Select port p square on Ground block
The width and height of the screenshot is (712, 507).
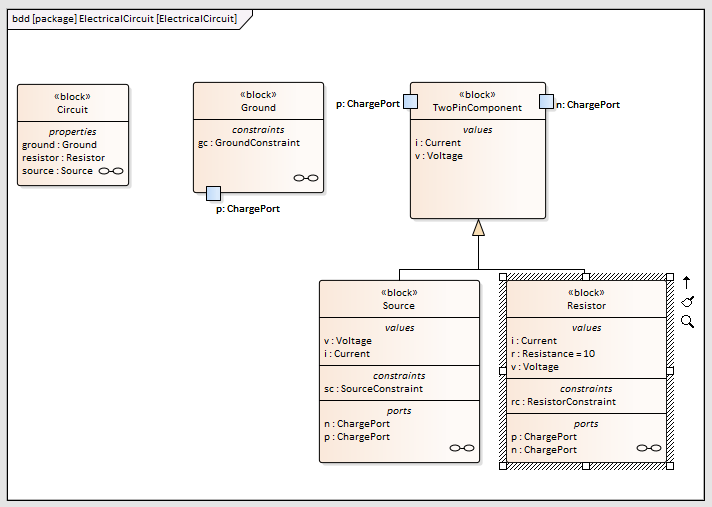[x=213, y=193]
